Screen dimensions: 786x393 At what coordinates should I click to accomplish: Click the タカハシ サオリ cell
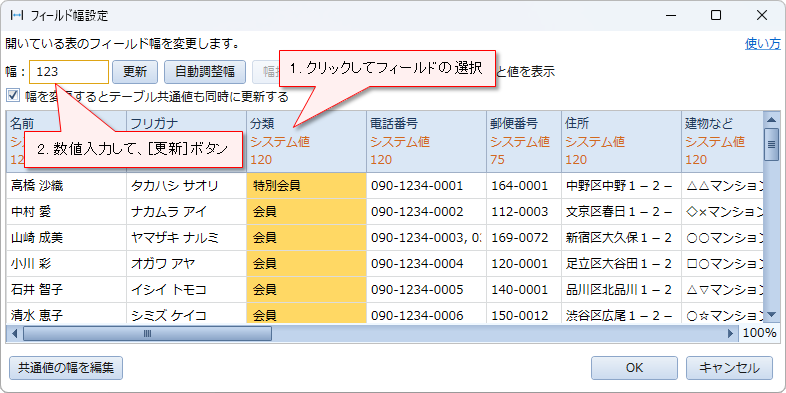tap(186, 186)
